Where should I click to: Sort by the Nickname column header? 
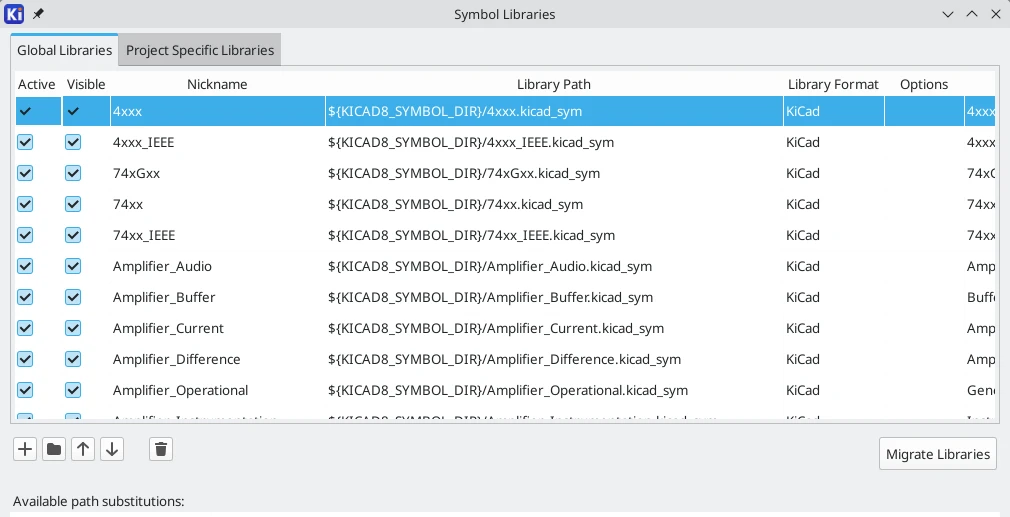[x=217, y=84]
